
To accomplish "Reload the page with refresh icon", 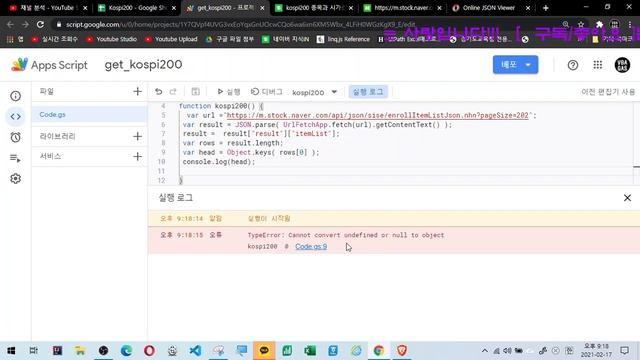I will coord(40,24).
